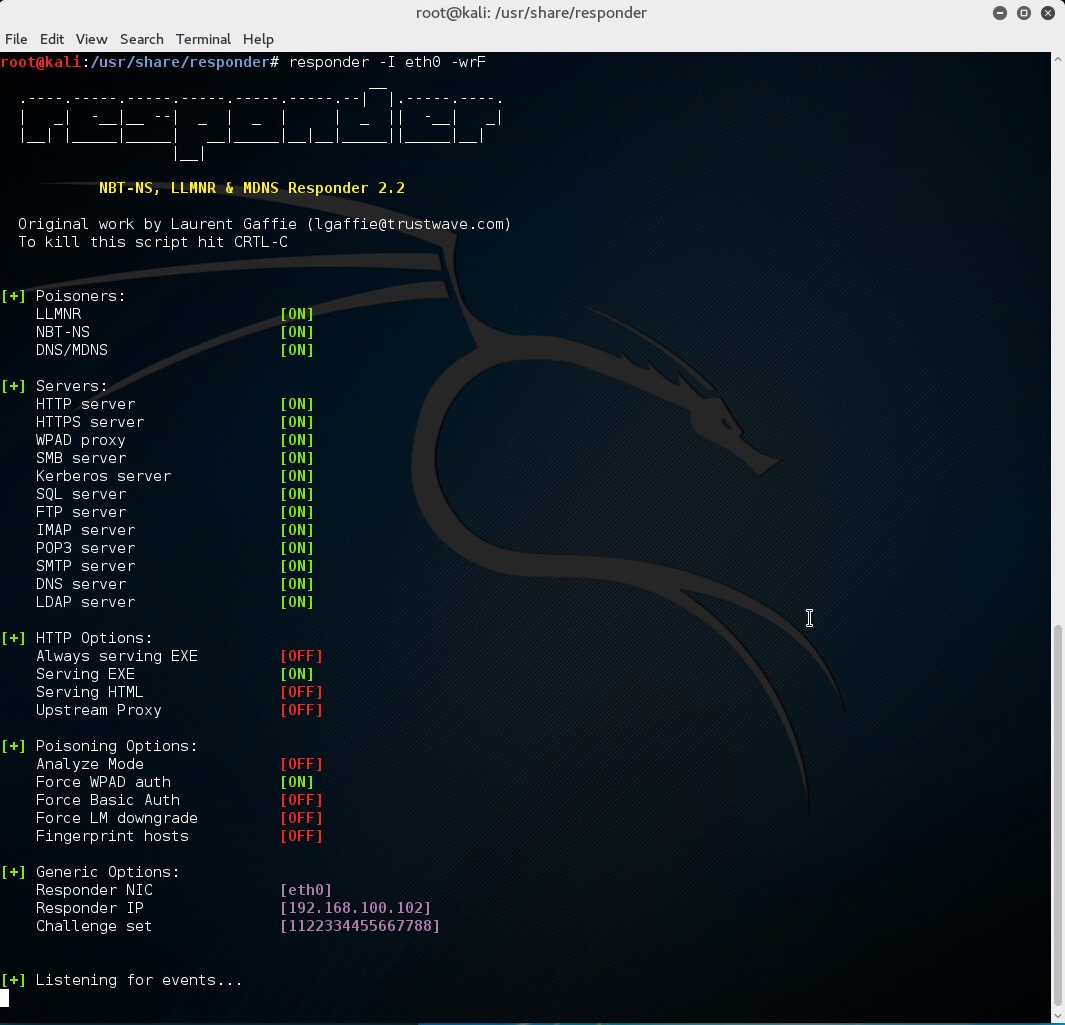Open the File menu

pos(16,39)
